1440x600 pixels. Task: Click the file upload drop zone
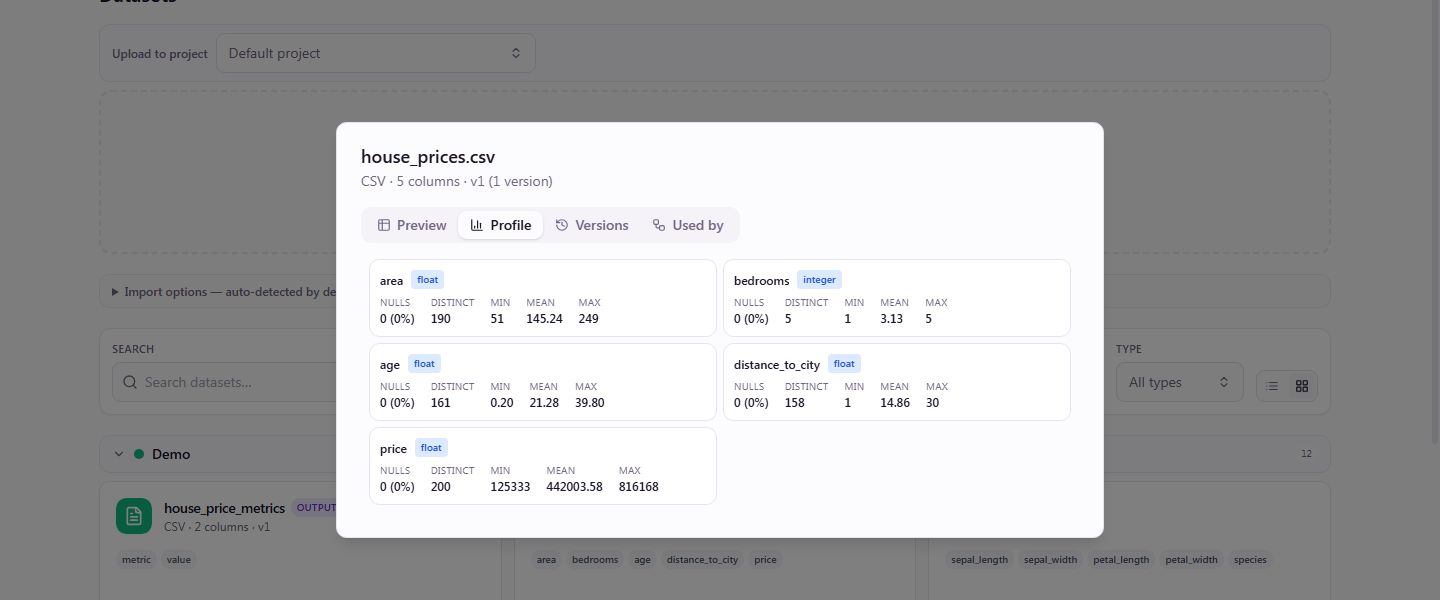pyautogui.click(x=715, y=172)
